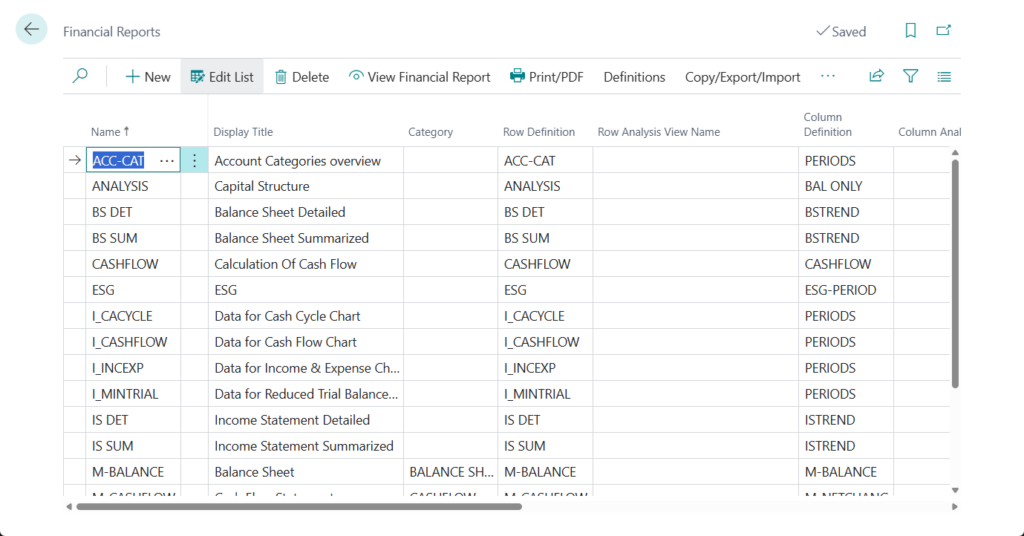
Task: Click Print/PDF action
Action: [x=546, y=77]
